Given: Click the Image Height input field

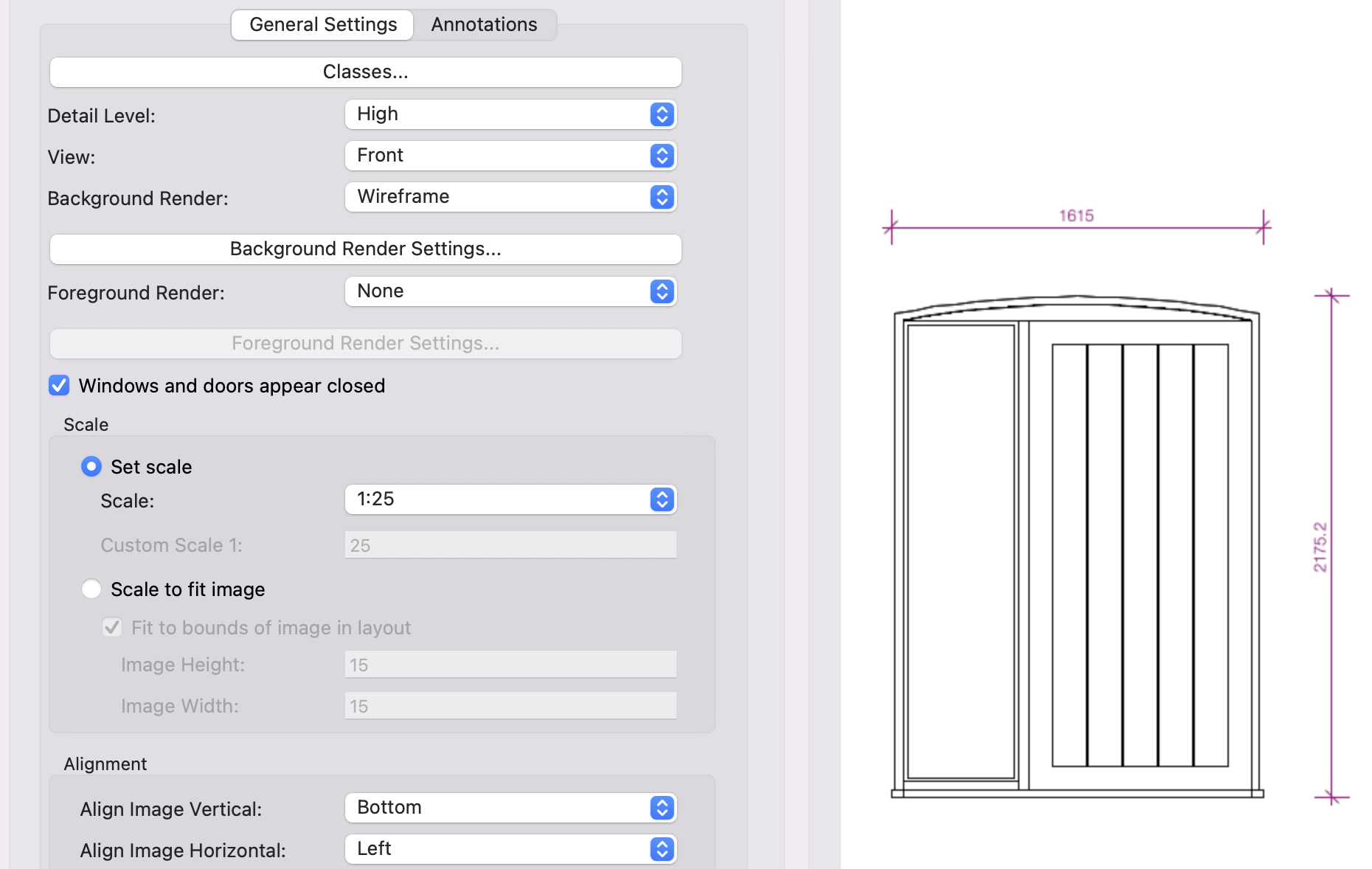Looking at the screenshot, I should pos(510,665).
